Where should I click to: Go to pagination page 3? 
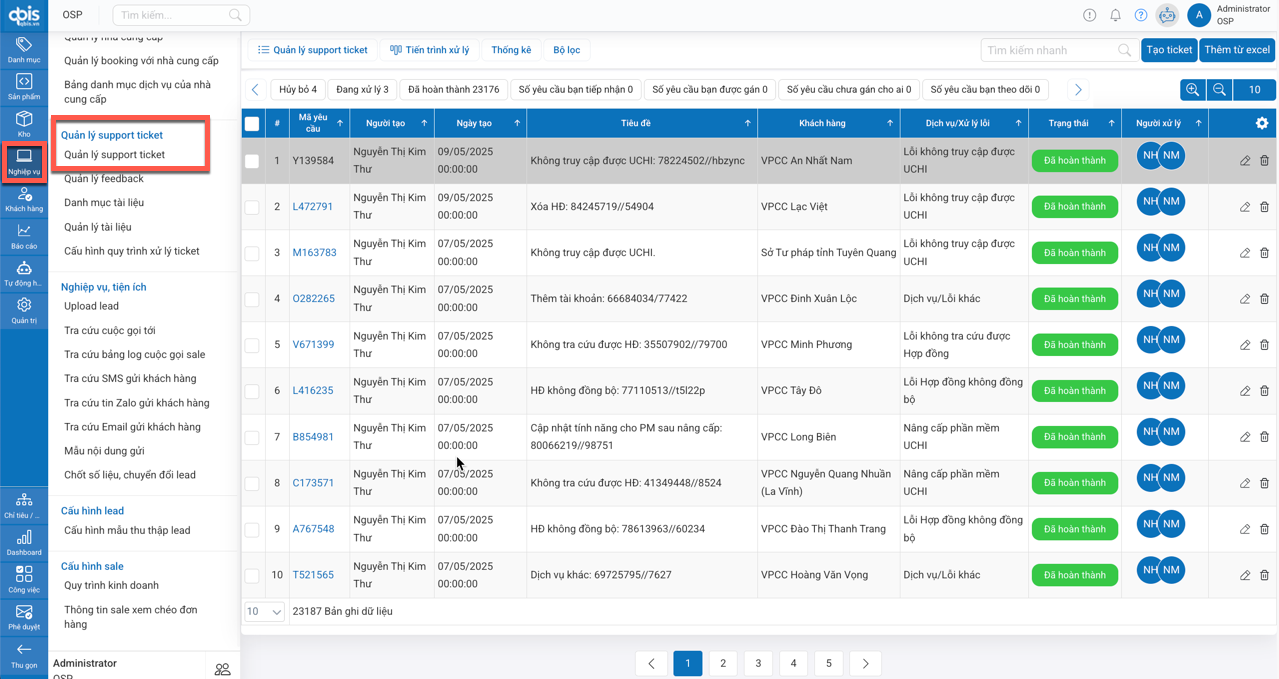(758, 663)
